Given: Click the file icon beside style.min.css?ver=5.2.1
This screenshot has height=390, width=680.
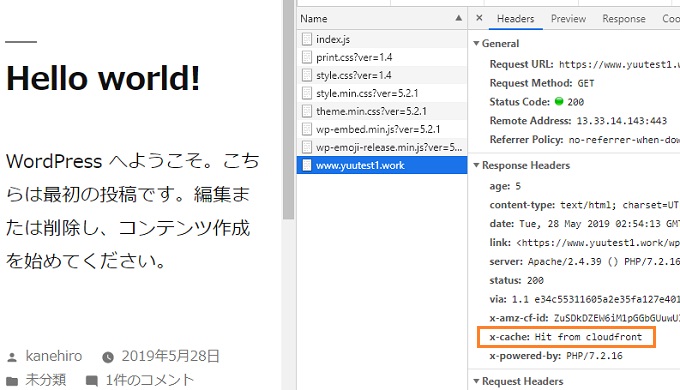Looking at the screenshot, I should coord(307,93).
